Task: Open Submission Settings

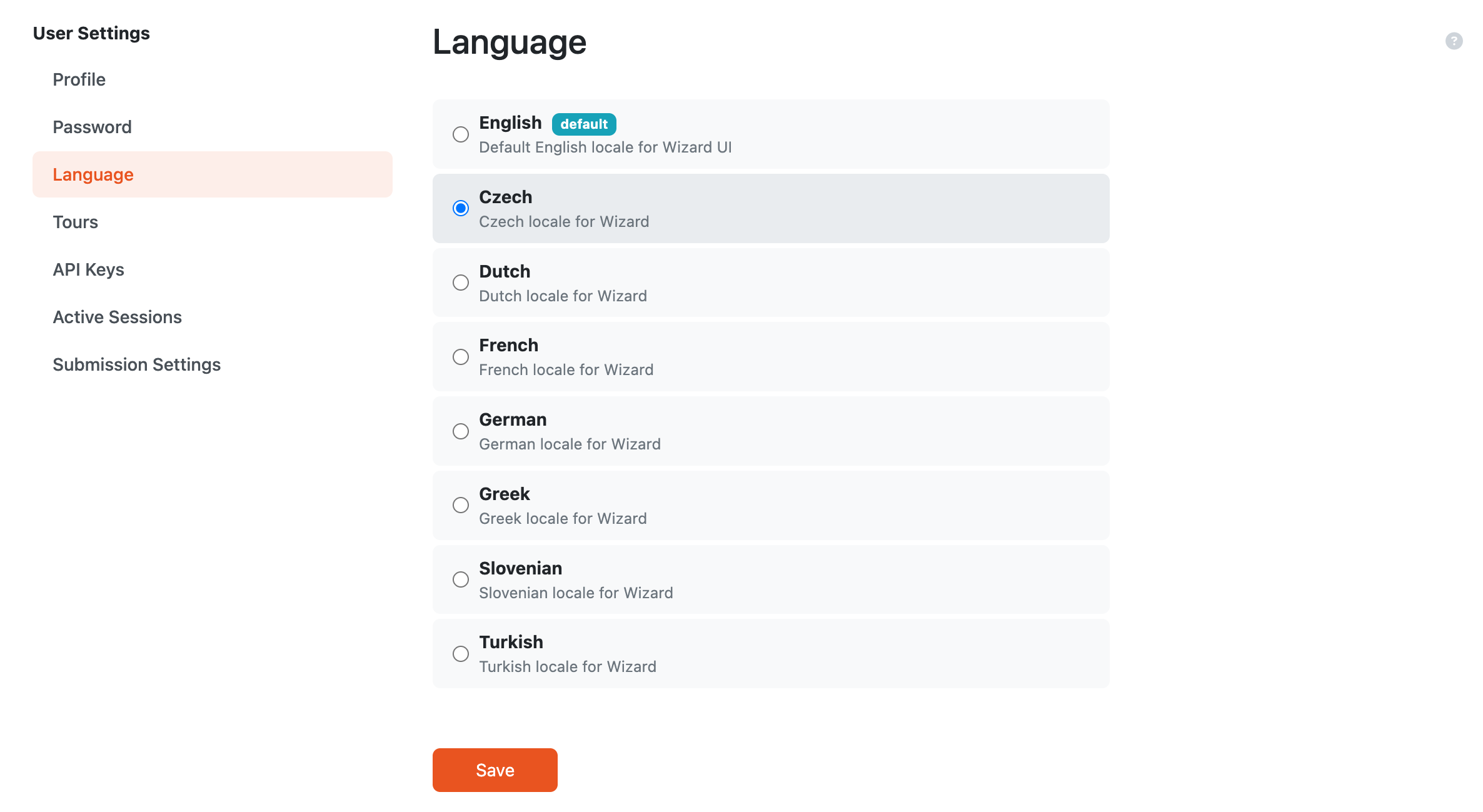Action: pyautogui.click(x=213, y=364)
